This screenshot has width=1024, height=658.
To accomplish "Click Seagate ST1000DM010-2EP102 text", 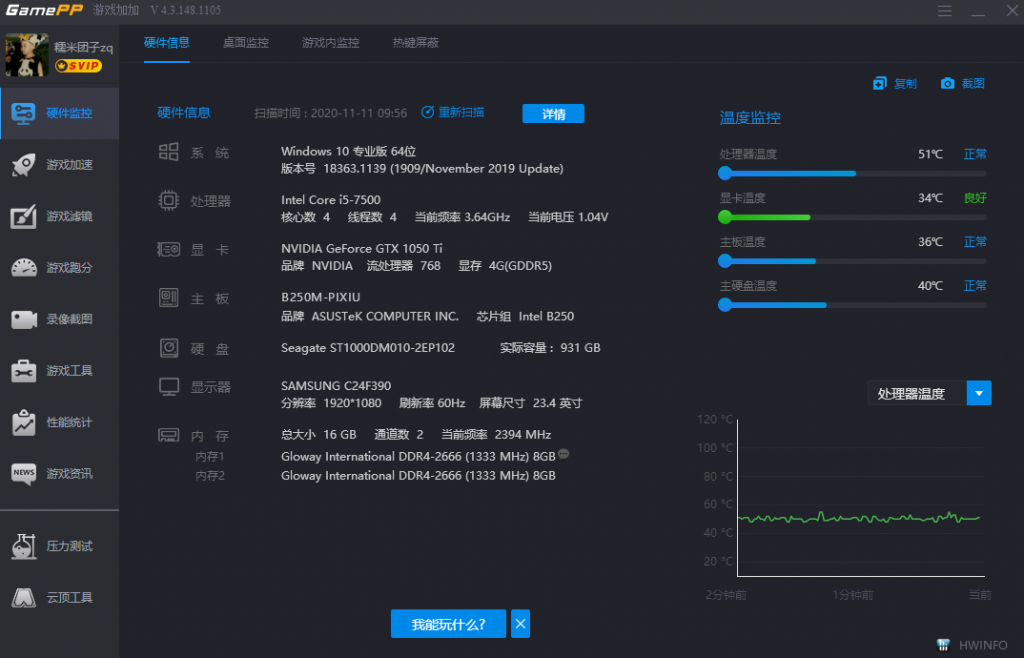I will (368, 348).
